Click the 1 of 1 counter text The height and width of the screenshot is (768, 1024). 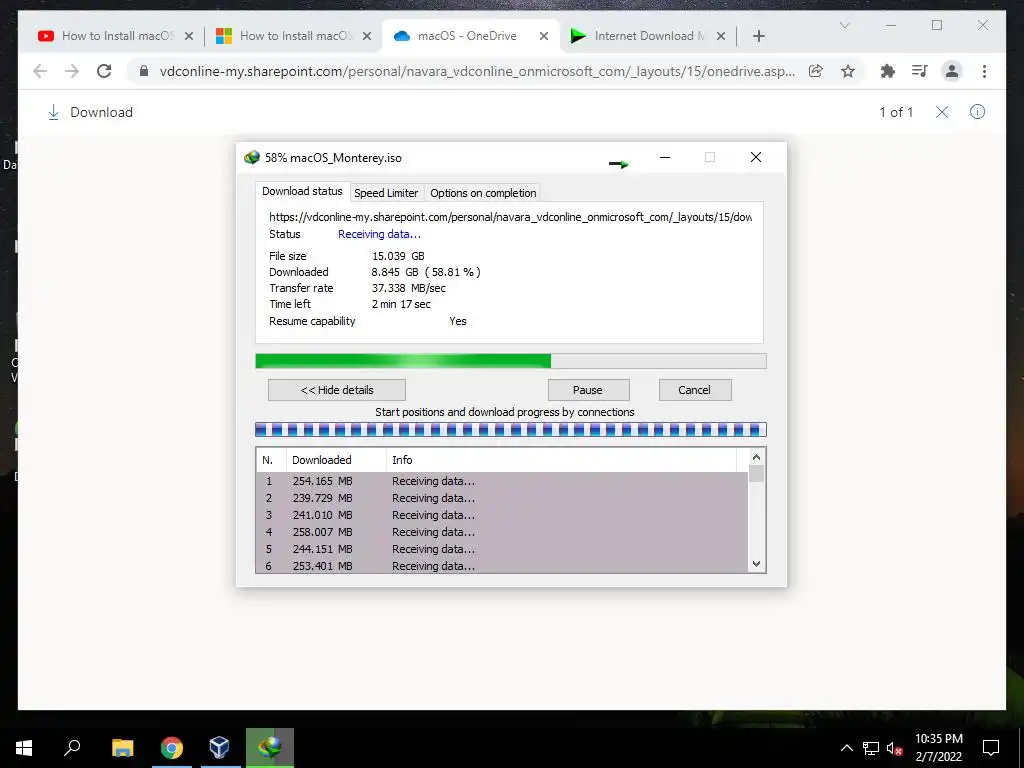click(x=896, y=112)
